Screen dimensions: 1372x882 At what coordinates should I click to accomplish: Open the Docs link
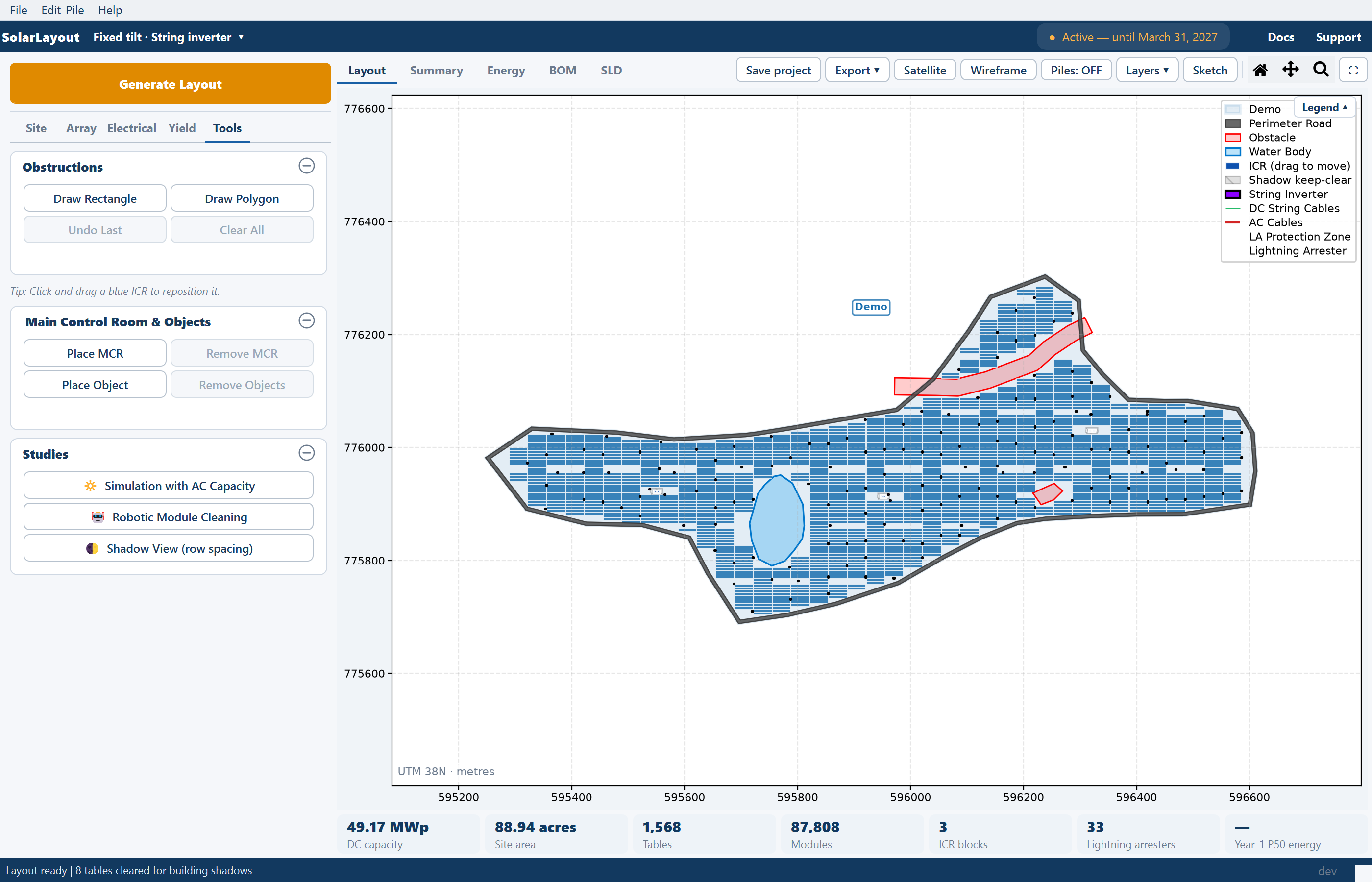[x=1280, y=37]
